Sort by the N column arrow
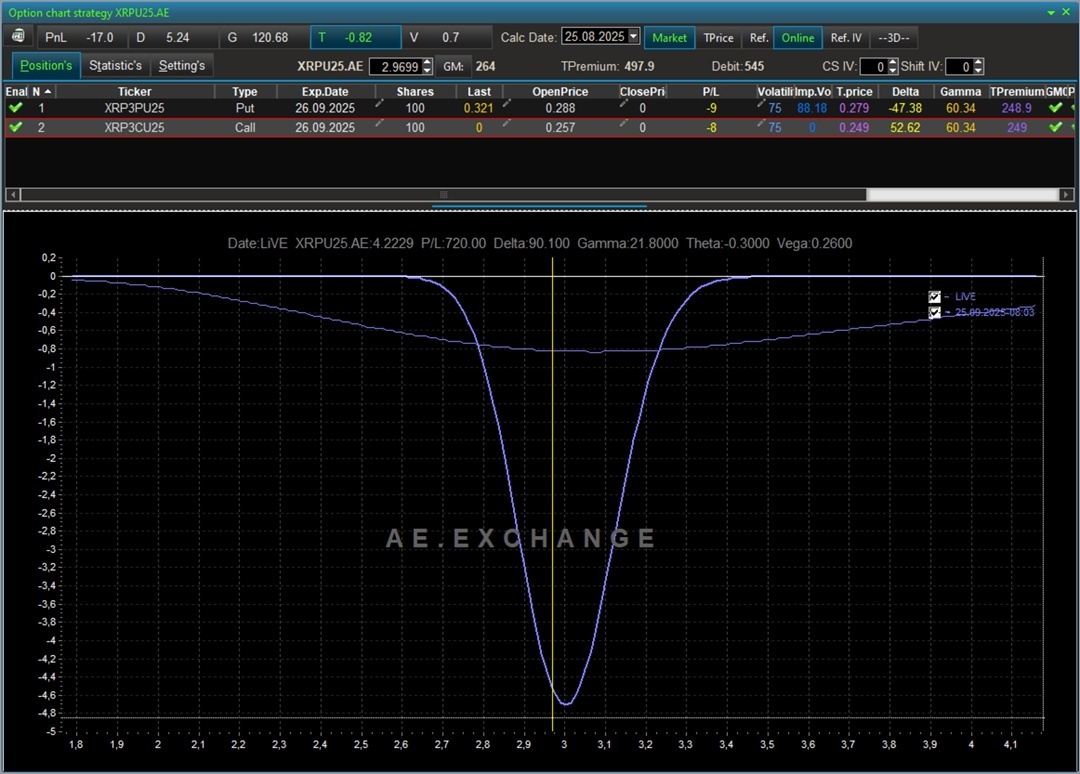This screenshot has width=1080, height=774. point(48,92)
